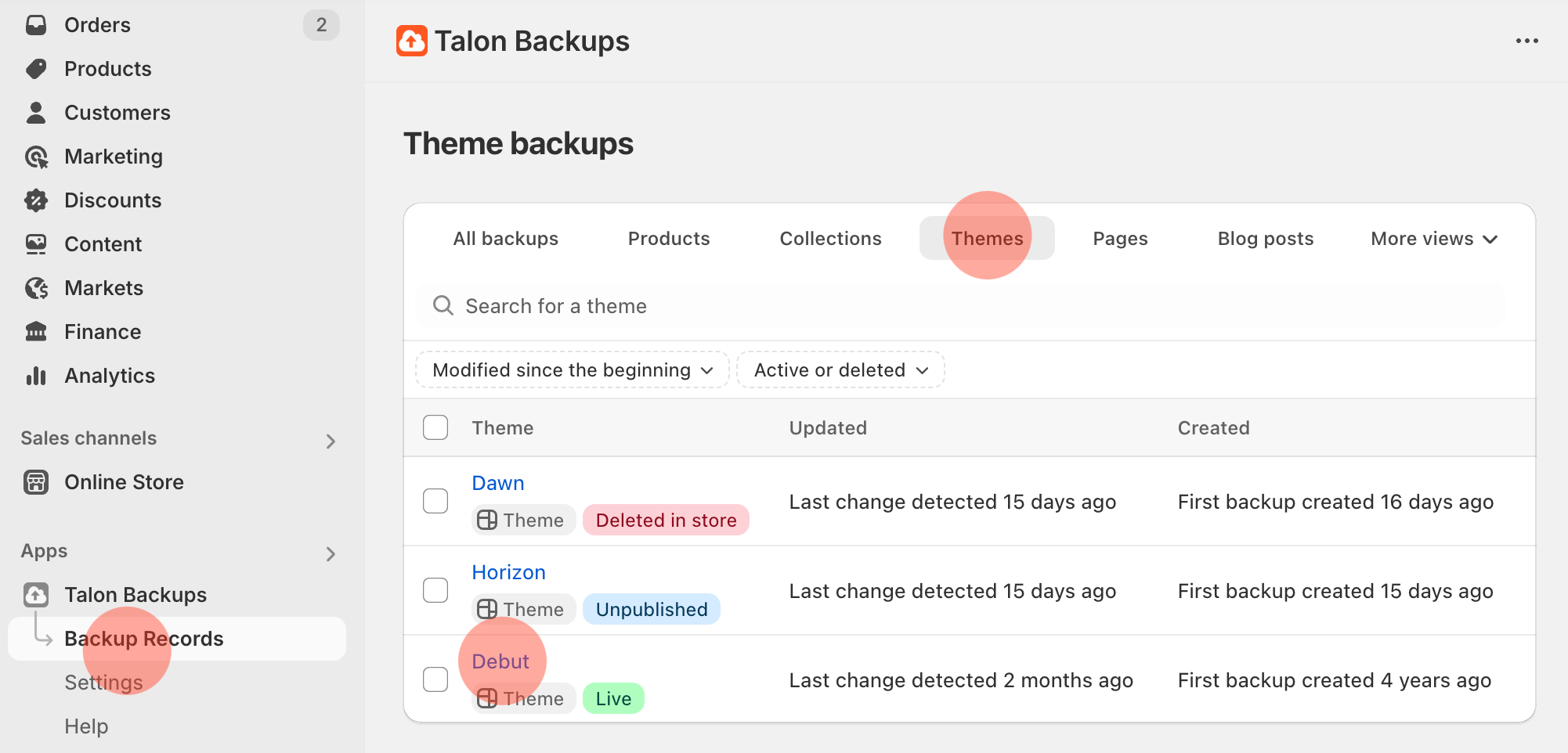The height and width of the screenshot is (753, 1568).
Task: Open the three-dot menu in app header
Action: pos(1526,41)
